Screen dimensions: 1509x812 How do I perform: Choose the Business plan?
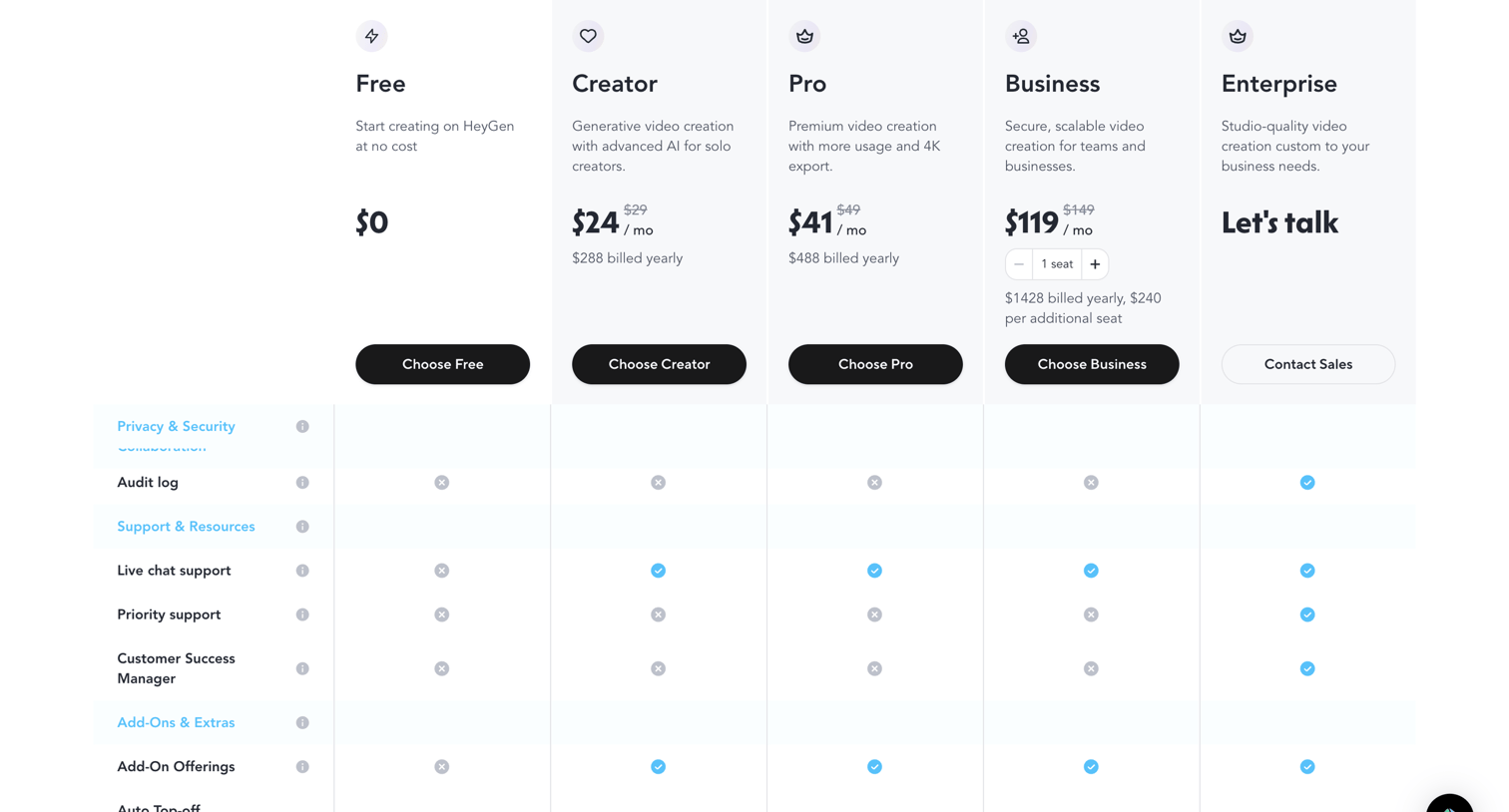coord(1092,364)
